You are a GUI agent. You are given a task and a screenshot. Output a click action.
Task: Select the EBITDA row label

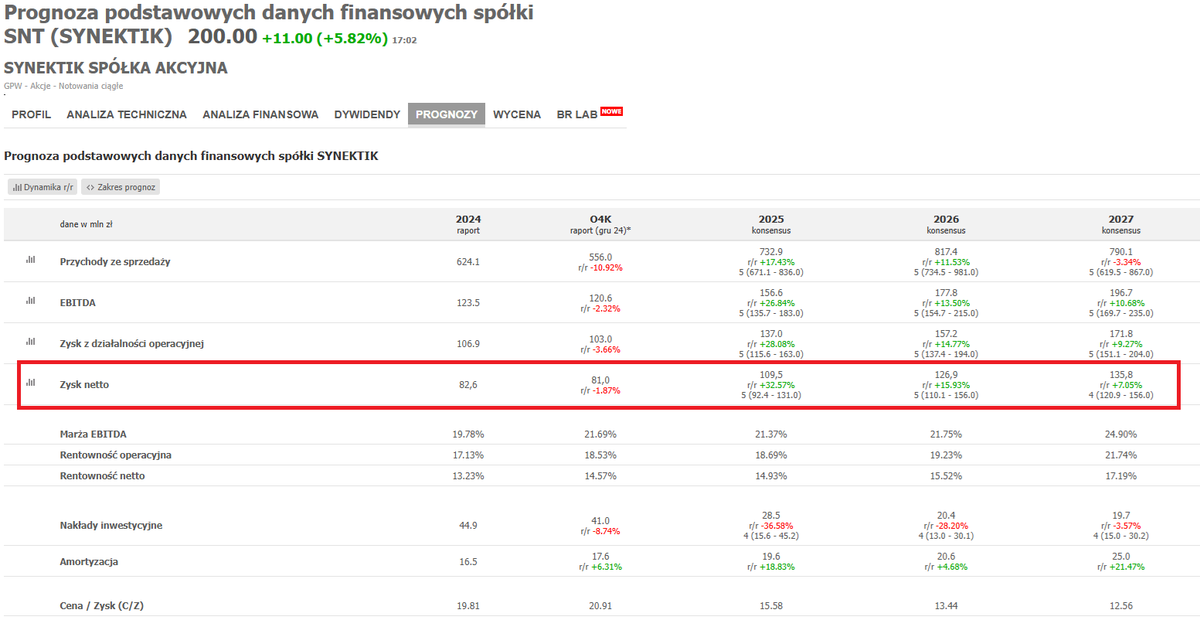pyautogui.click(x=78, y=303)
